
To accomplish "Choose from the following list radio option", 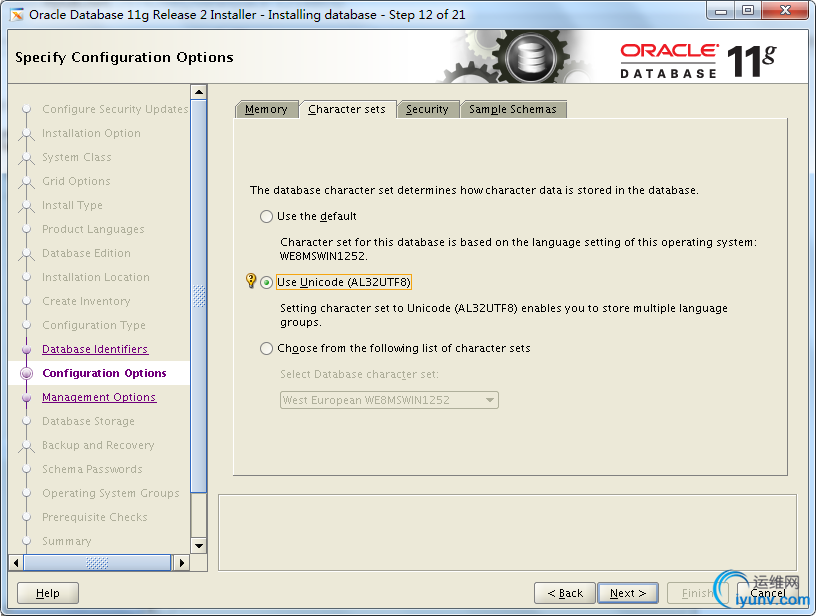I will [x=266, y=349].
